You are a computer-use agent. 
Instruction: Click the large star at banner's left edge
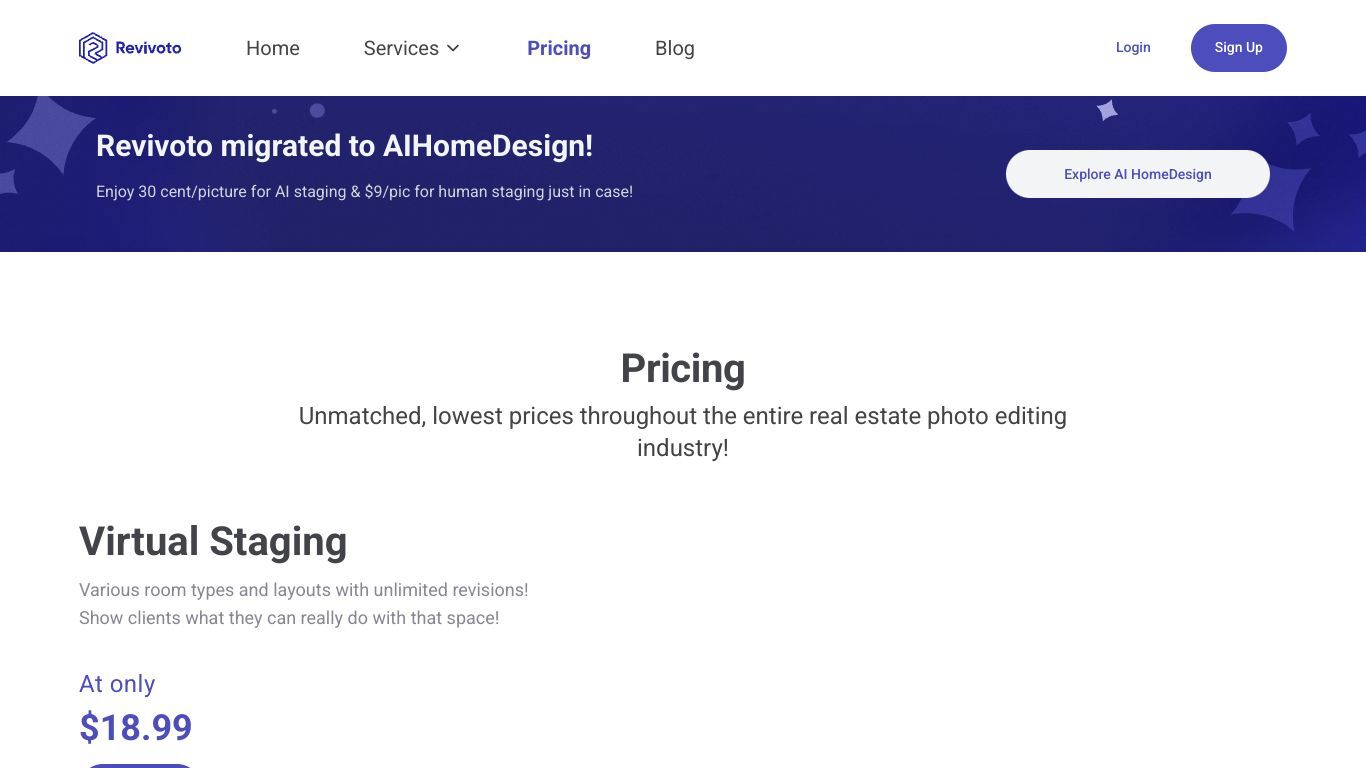tap(47, 135)
